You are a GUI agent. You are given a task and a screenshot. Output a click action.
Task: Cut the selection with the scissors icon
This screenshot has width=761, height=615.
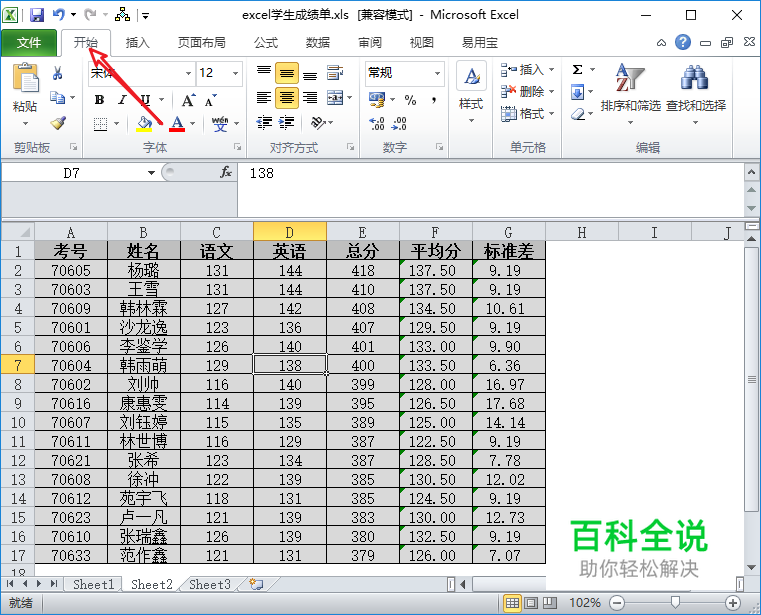click(x=58, y=73)
